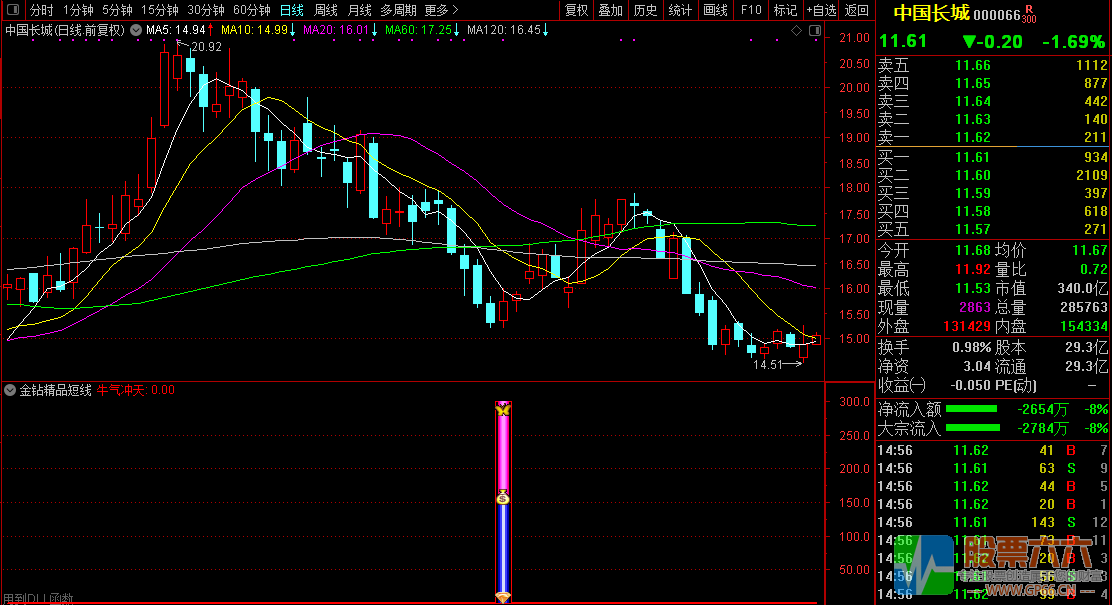Click the panel layout icon beside the diamond

(x=814, y=31)
